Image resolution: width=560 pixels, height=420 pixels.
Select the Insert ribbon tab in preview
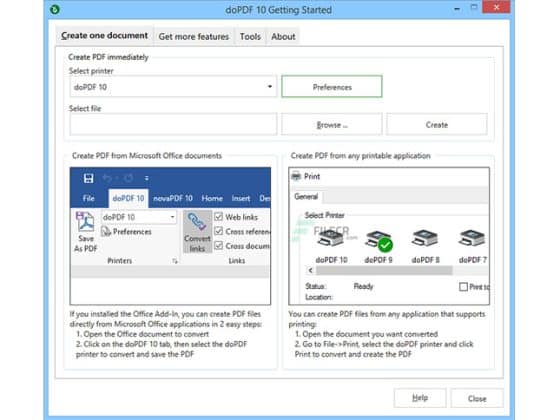coord(241,198)
